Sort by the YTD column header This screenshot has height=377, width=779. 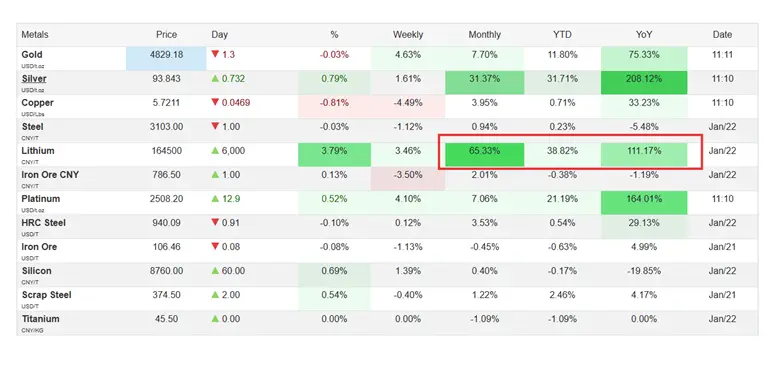click(x=562, y=35)
